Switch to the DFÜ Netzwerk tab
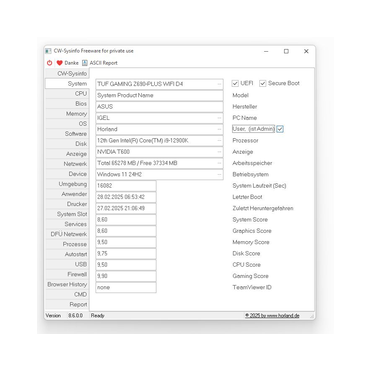 coord(67,234)
